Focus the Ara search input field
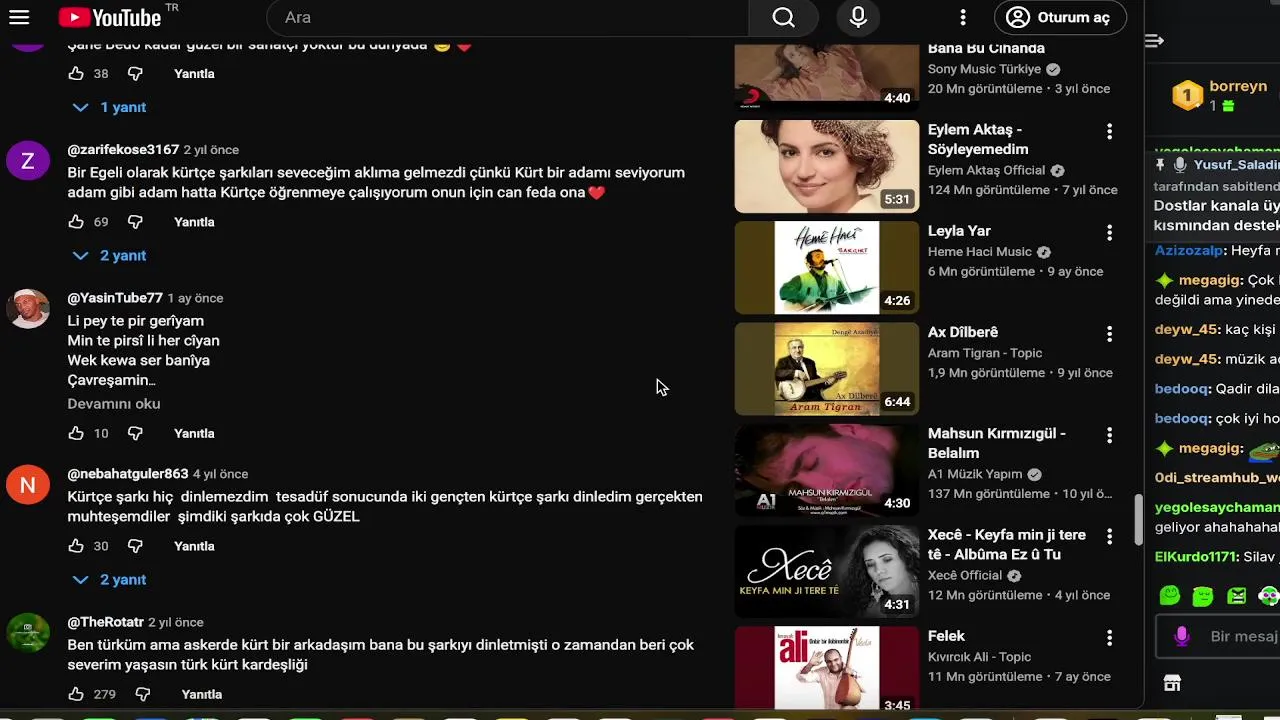Image resolution: width=1280 pixels, height=720 pixels. [508, 17]
